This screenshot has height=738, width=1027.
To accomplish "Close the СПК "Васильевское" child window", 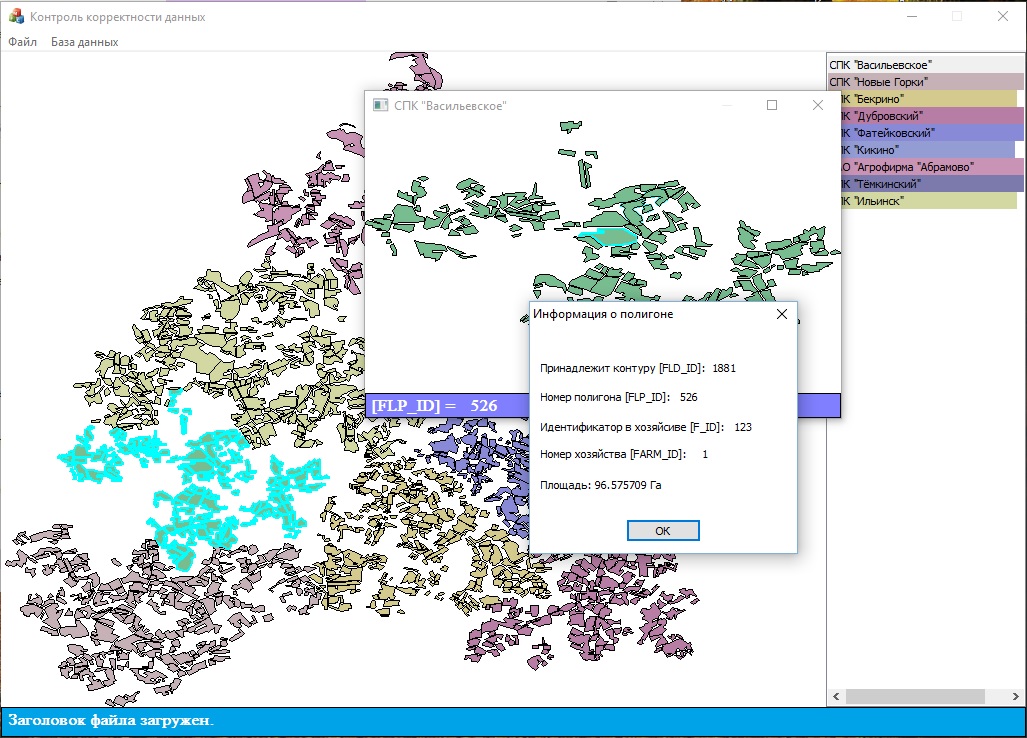I will [x=817, y=105].
